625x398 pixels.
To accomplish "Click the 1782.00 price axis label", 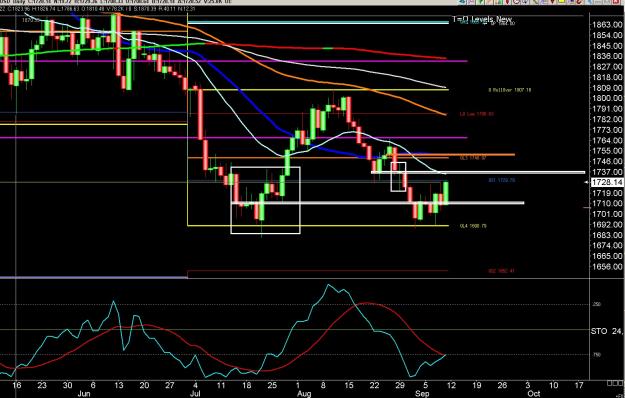I will pos(608,120).
